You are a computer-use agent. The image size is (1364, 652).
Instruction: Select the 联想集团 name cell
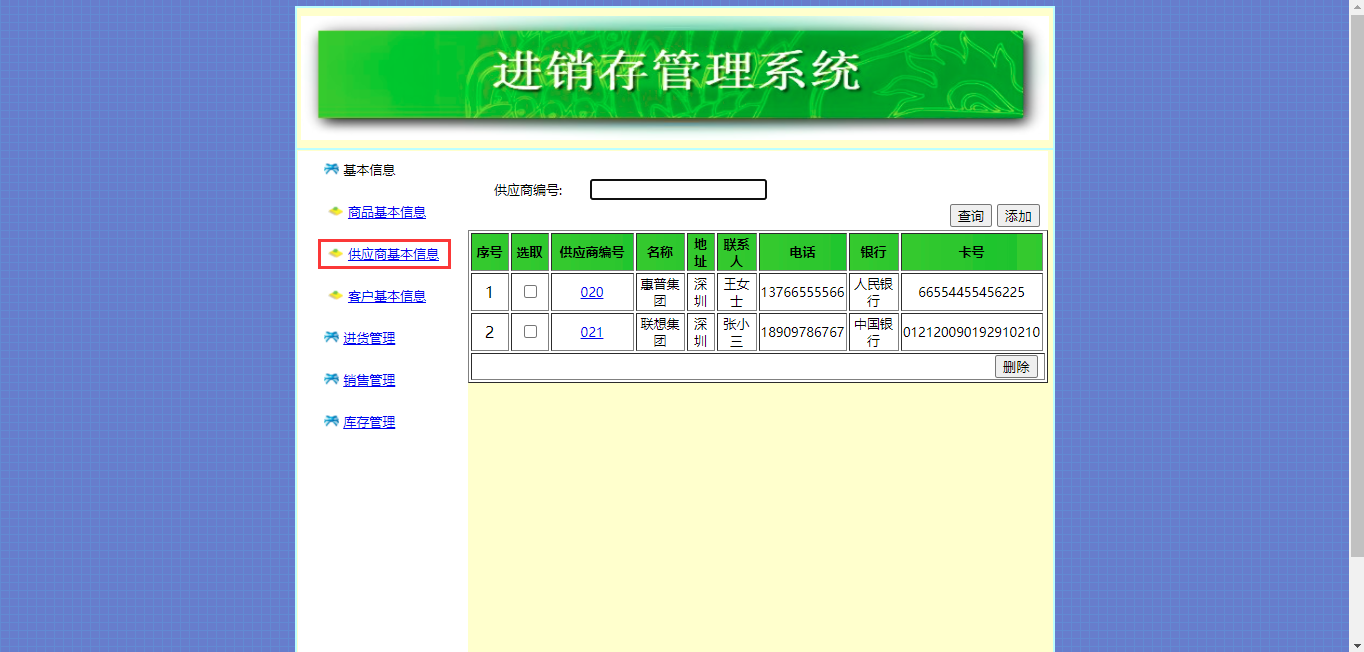coord(660,332)
